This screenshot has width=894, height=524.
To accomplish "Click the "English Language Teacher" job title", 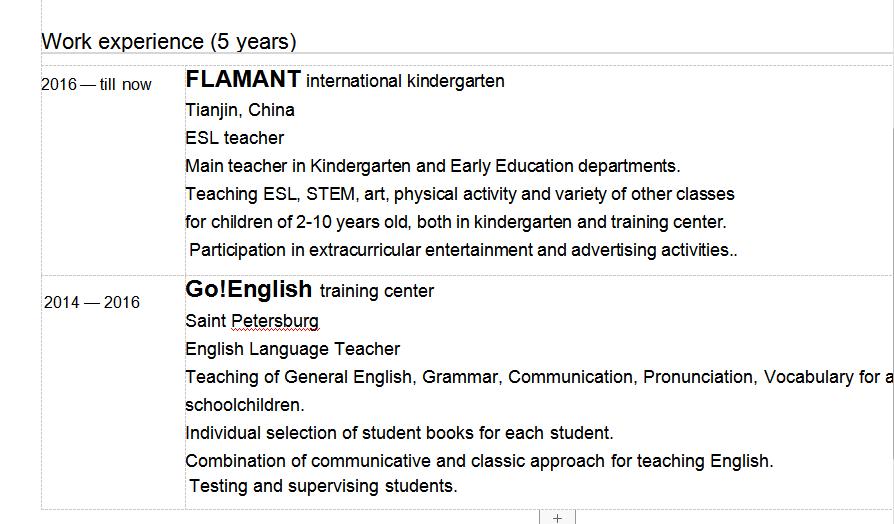I will click(292, 349).
